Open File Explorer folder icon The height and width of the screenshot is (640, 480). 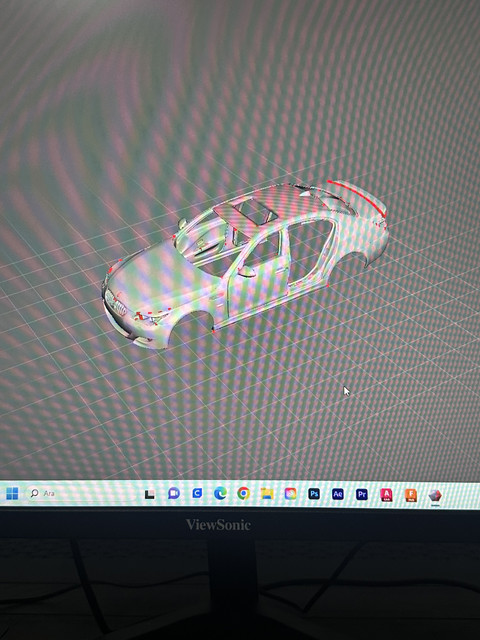coord(267,494)
